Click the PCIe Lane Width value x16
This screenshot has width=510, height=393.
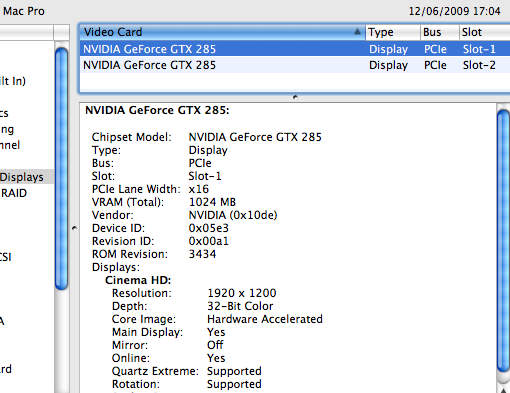(199, 189)
